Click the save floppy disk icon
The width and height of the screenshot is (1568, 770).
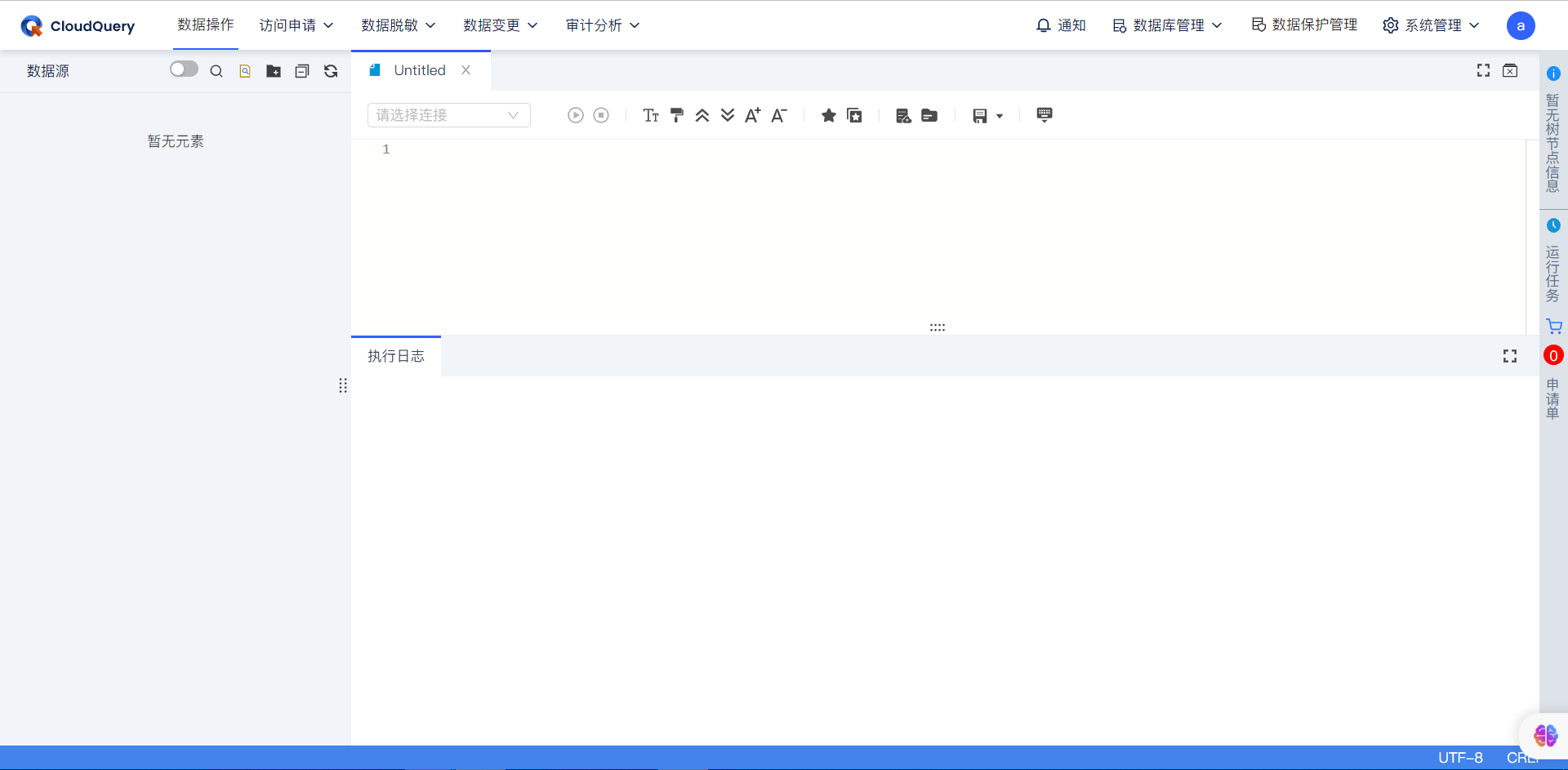click(980, 116)
